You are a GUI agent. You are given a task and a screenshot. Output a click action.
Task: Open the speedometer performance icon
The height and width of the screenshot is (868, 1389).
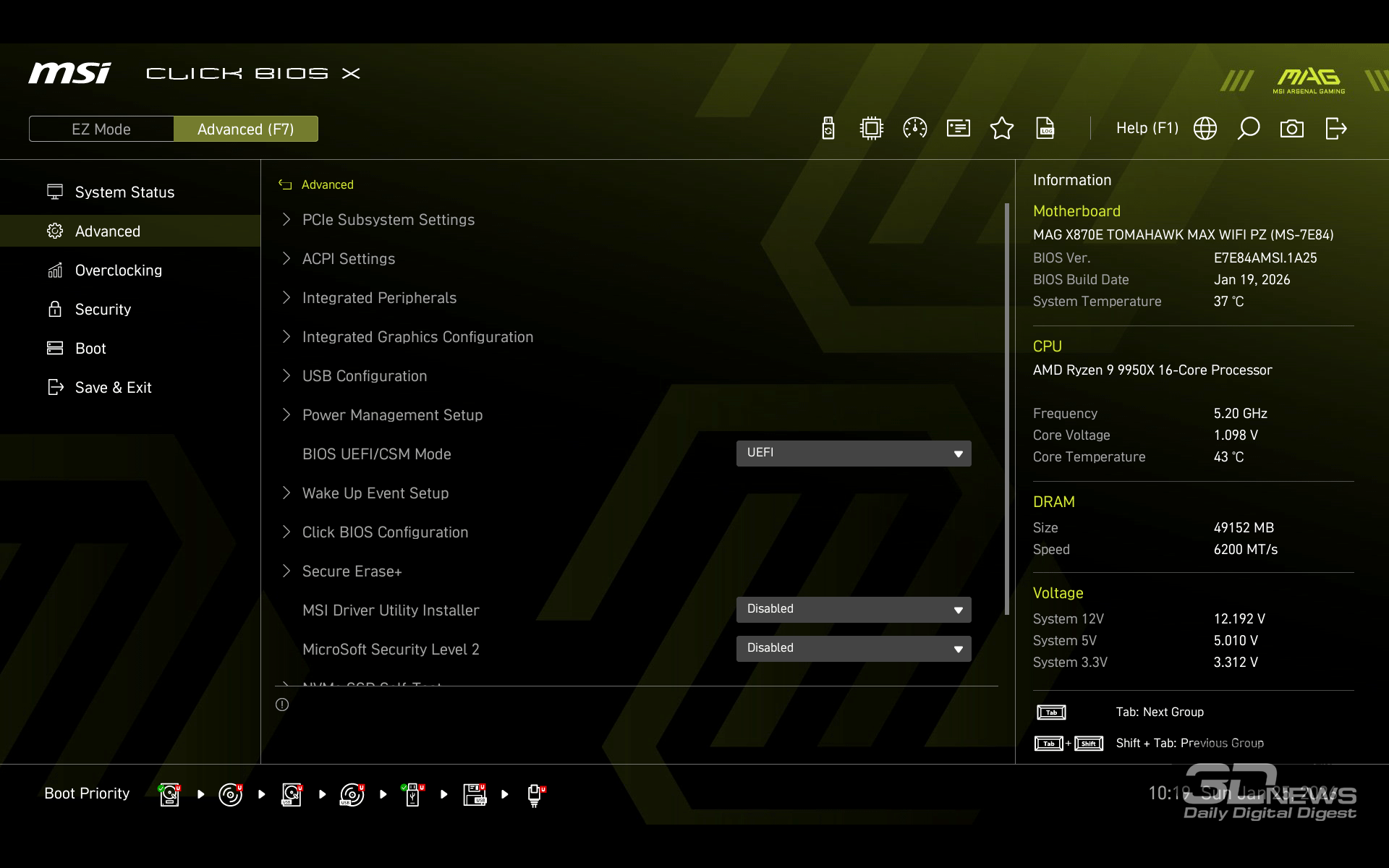(915, 129)
